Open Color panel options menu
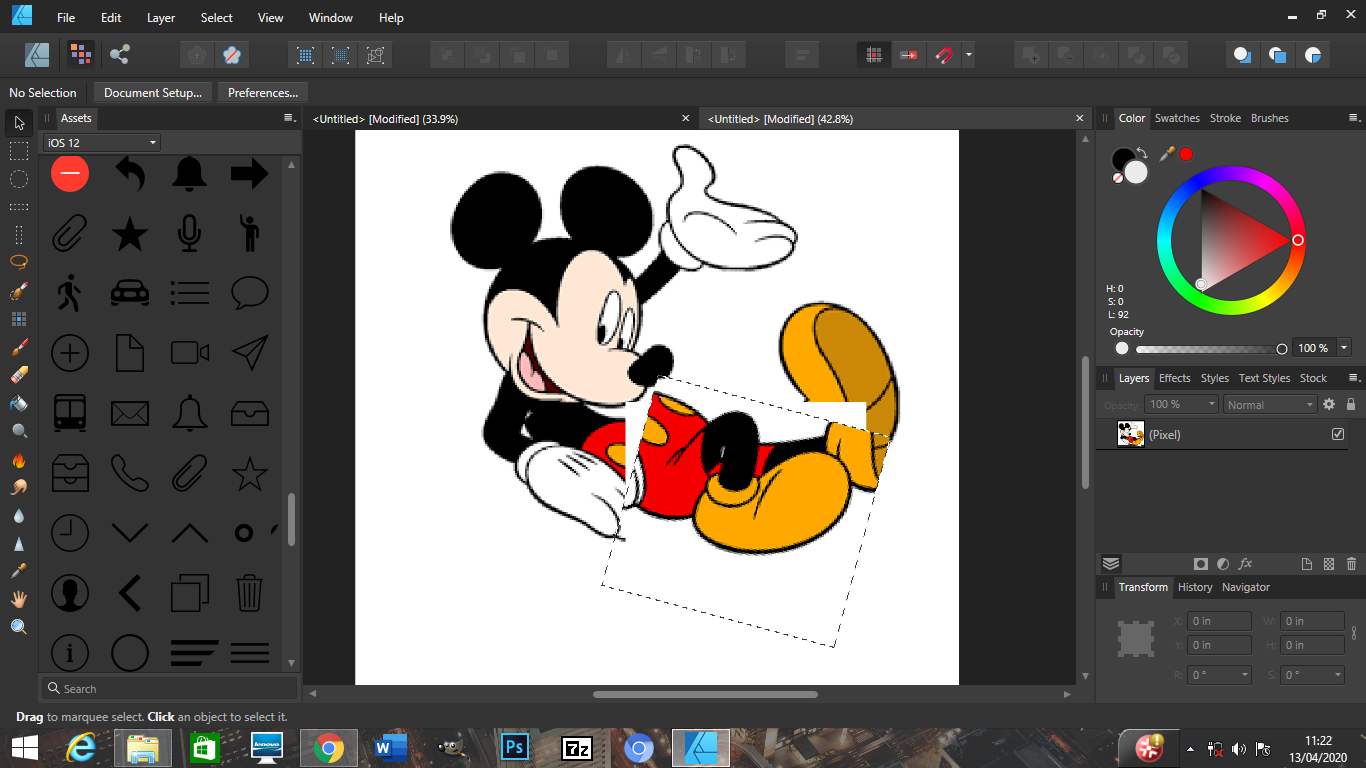The width and height of the screenshot is (1366, 768). [x=1354, y=118]
